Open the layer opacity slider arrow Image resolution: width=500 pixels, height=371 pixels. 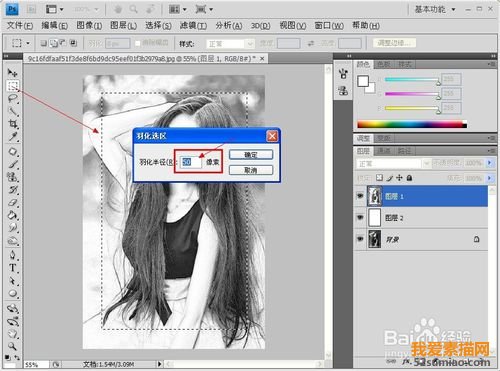pos(489,163)
